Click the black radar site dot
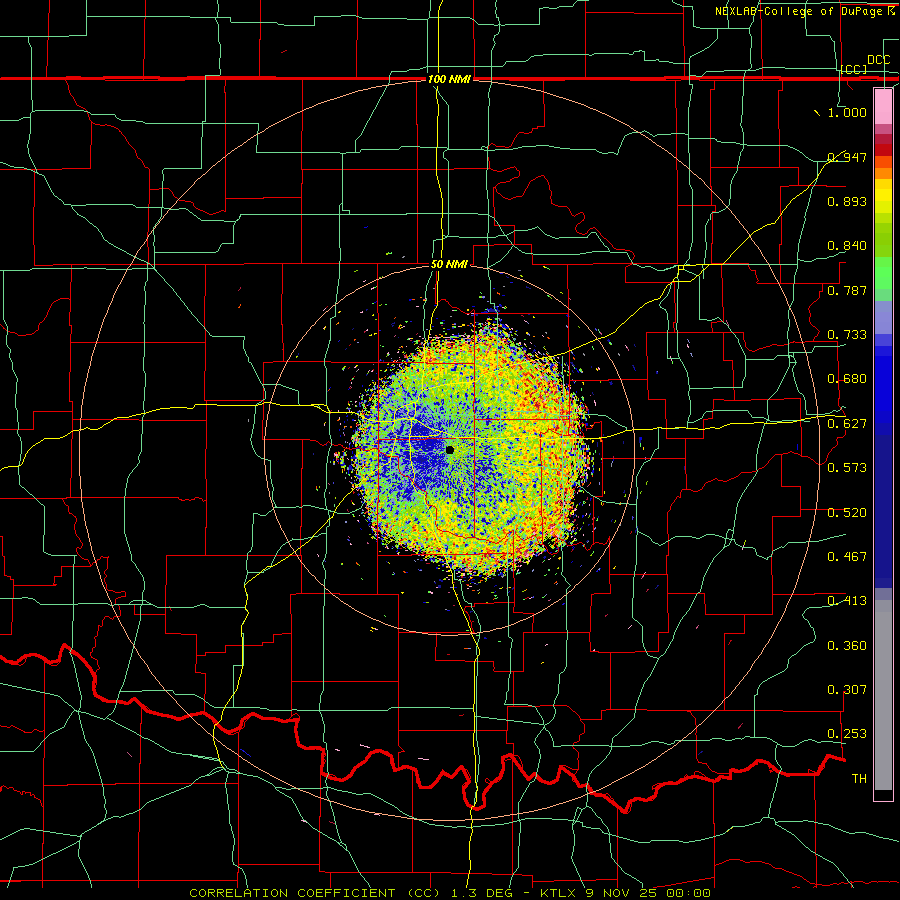 pos(450,450)
